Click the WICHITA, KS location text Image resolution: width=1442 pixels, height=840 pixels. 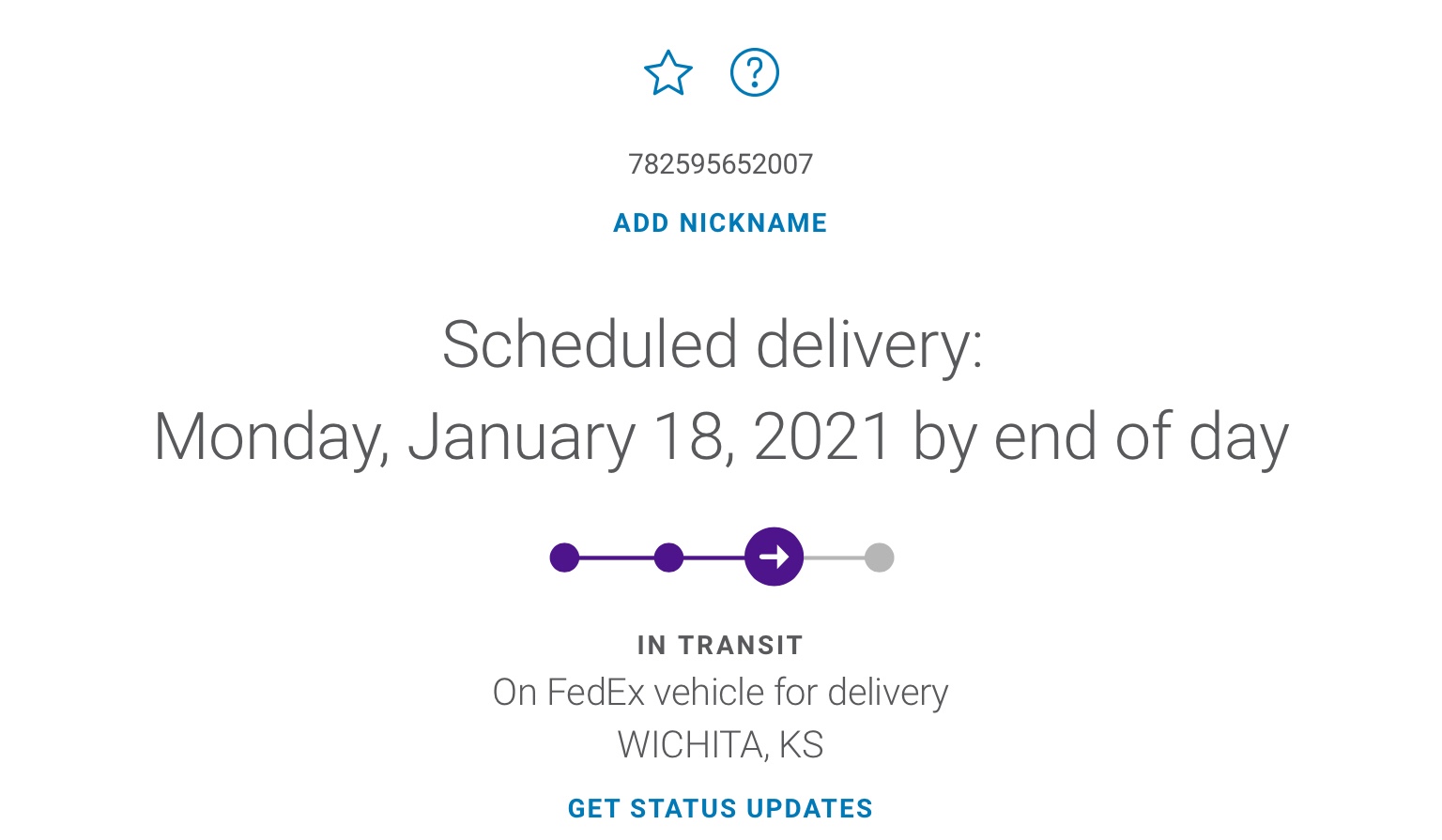720,745
